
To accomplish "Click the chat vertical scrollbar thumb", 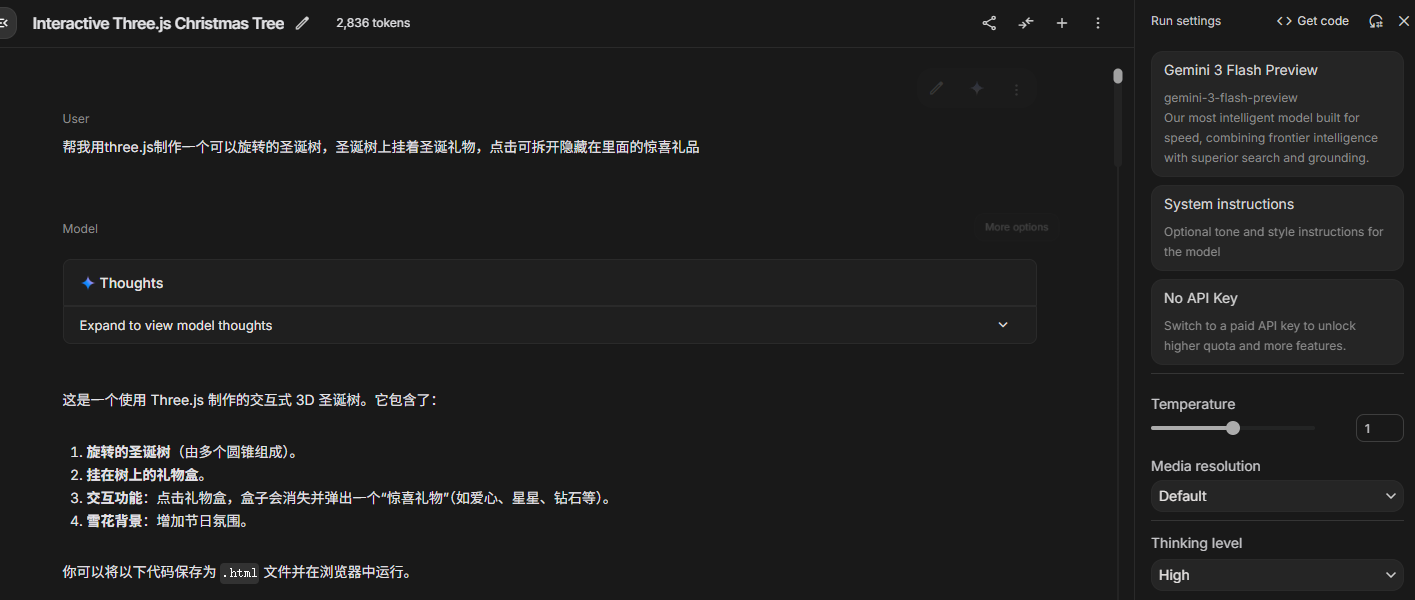I will coord(1118,116).
